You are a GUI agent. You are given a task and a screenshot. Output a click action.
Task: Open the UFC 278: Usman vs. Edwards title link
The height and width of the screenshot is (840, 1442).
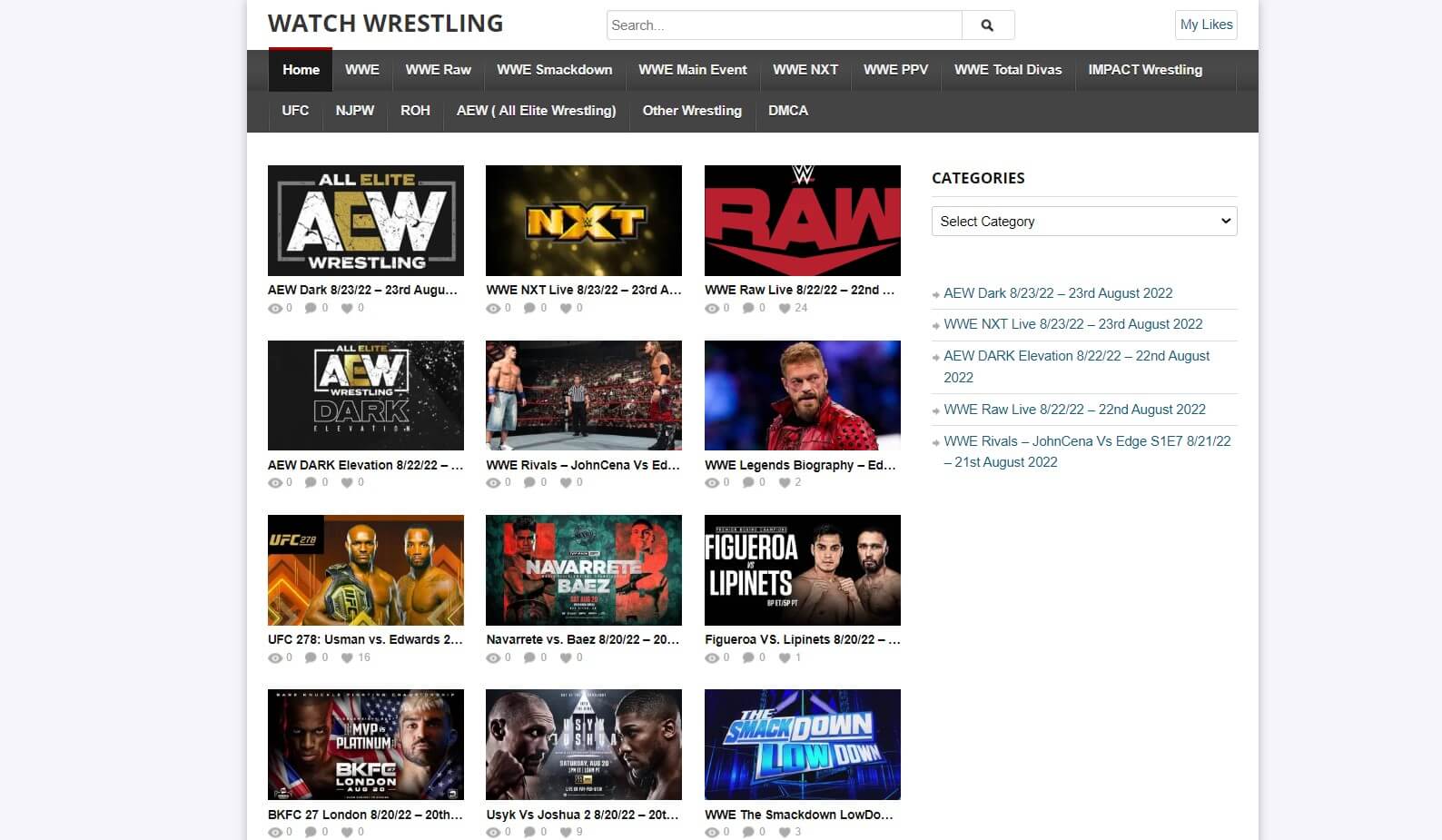click(365, 639)
